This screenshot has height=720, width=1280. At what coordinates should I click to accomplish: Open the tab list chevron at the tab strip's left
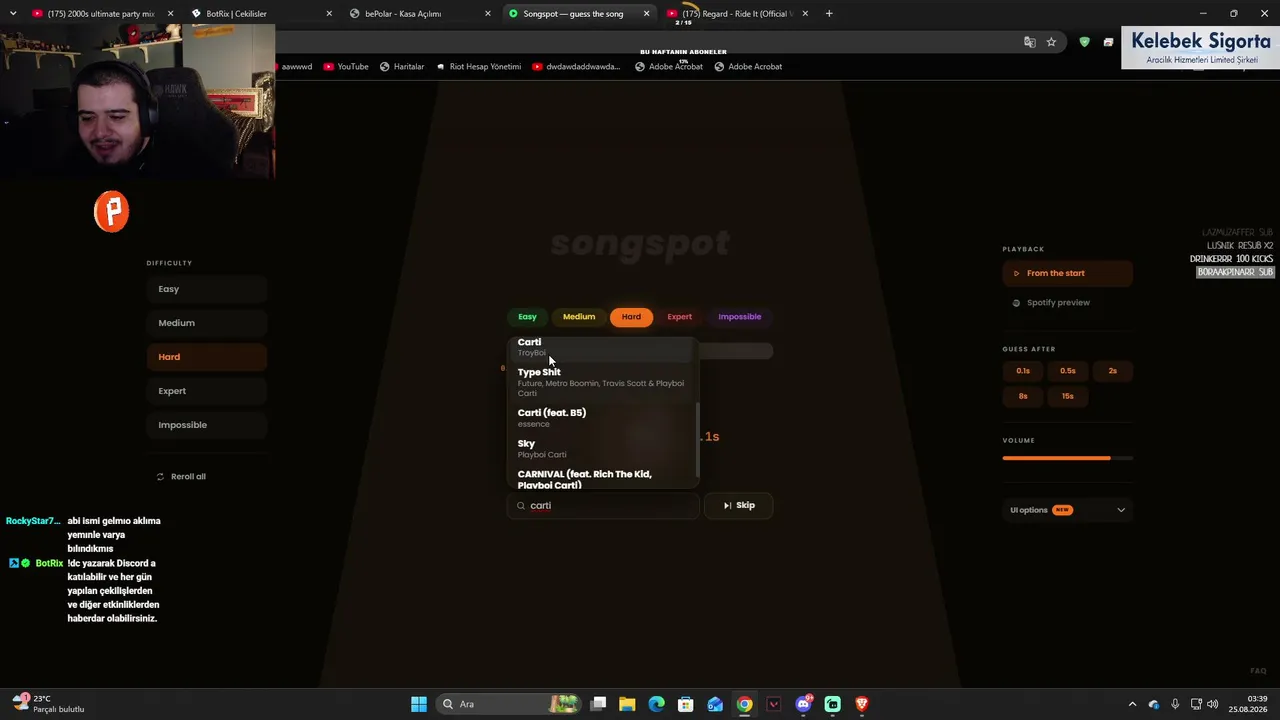pos(13,14)
